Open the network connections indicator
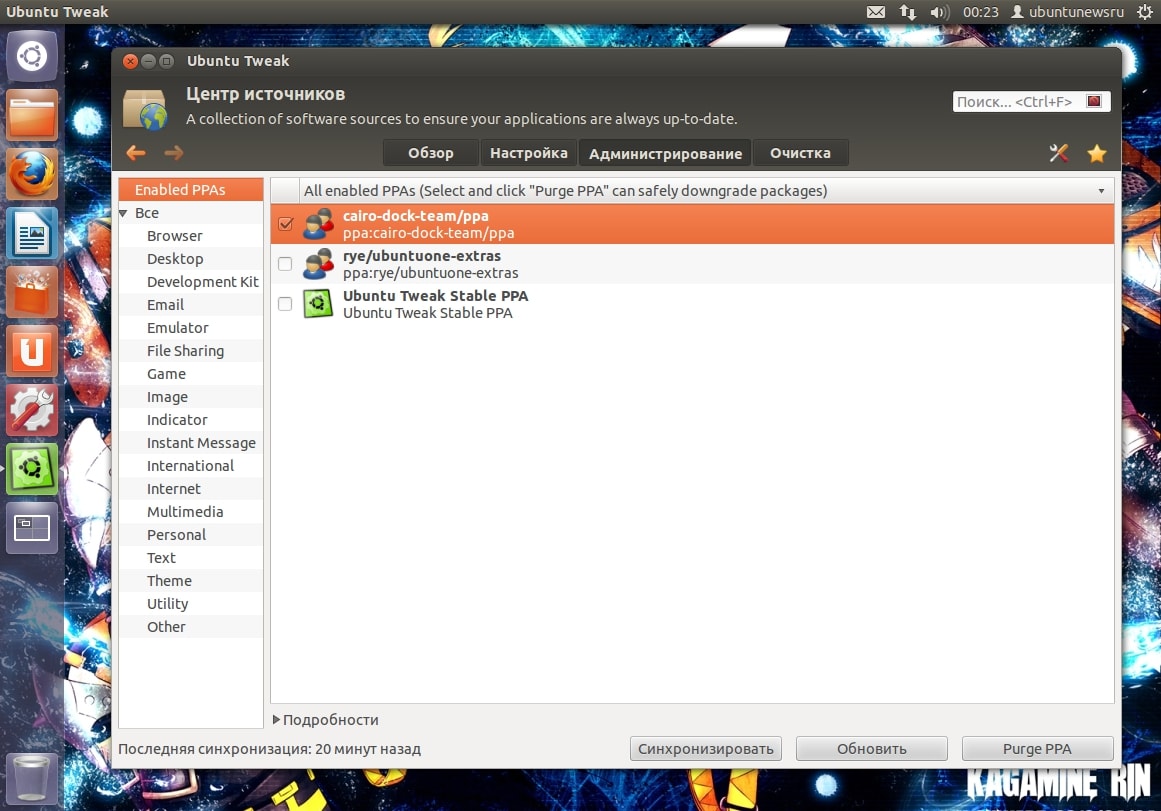 [x=908, y=12]
